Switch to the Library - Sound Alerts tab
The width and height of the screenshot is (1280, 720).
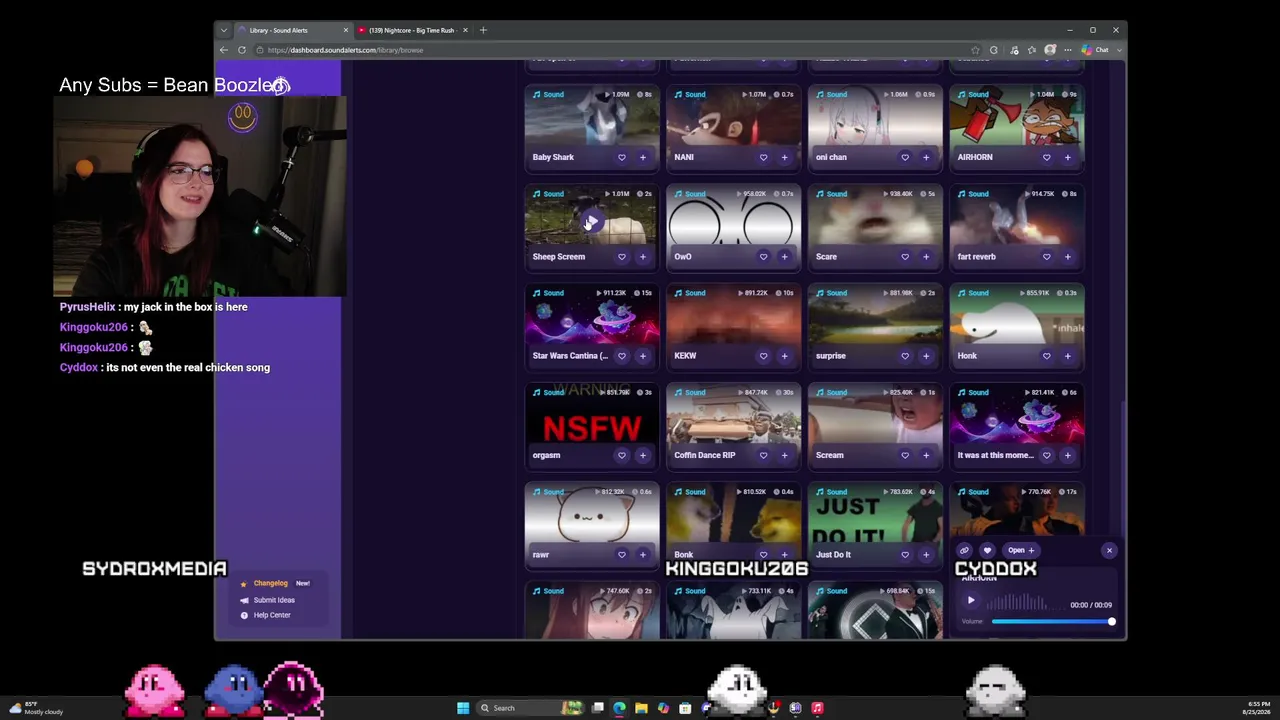293,30
